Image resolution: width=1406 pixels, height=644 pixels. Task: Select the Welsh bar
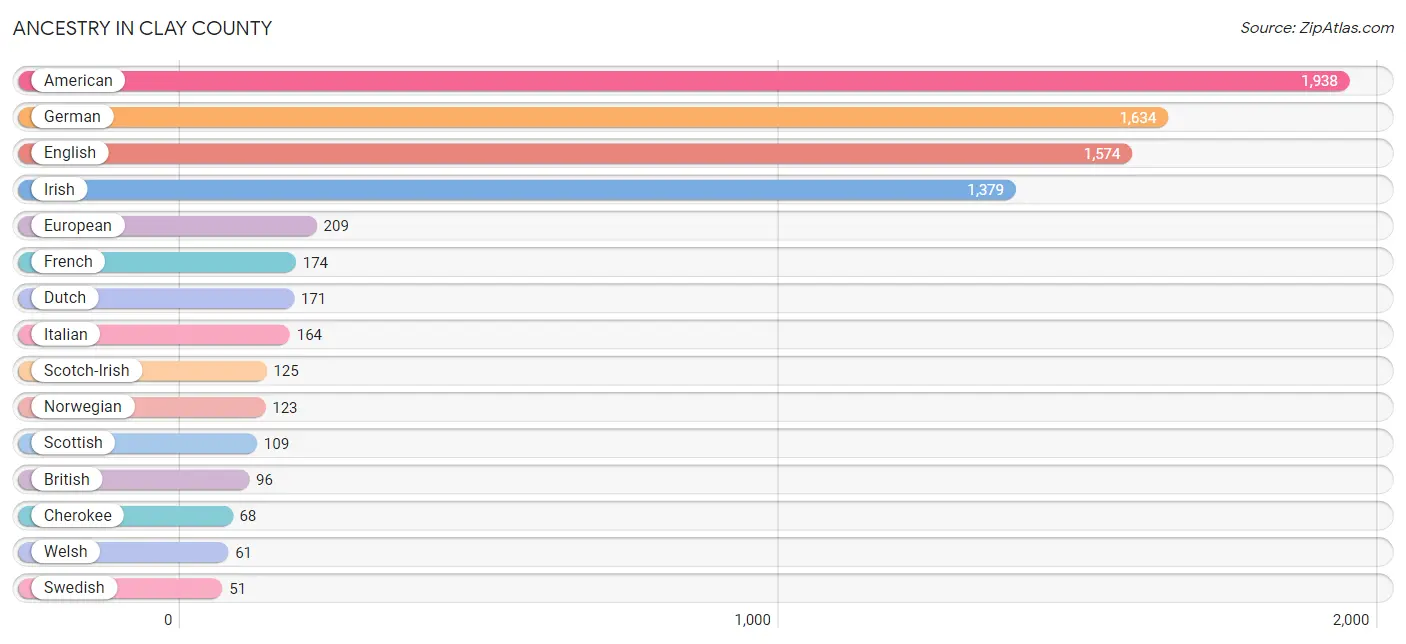click(123, 552)
